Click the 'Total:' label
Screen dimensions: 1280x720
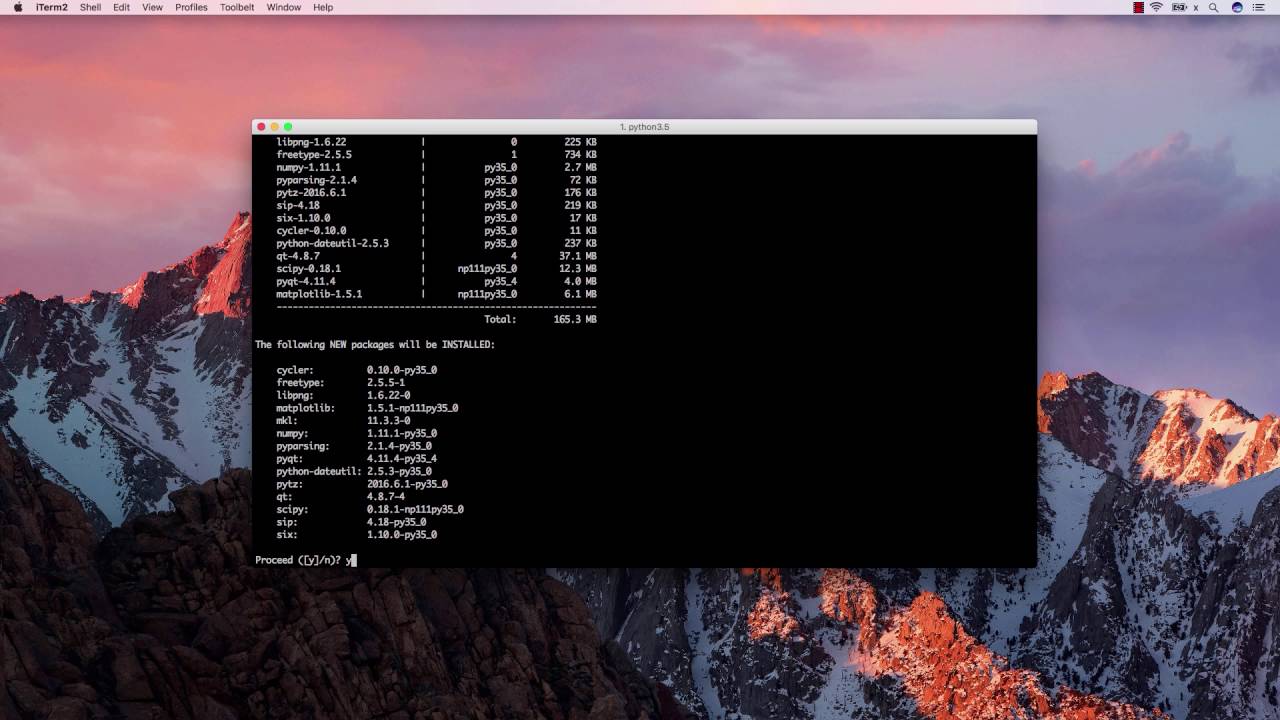click(x=500, y=319)
